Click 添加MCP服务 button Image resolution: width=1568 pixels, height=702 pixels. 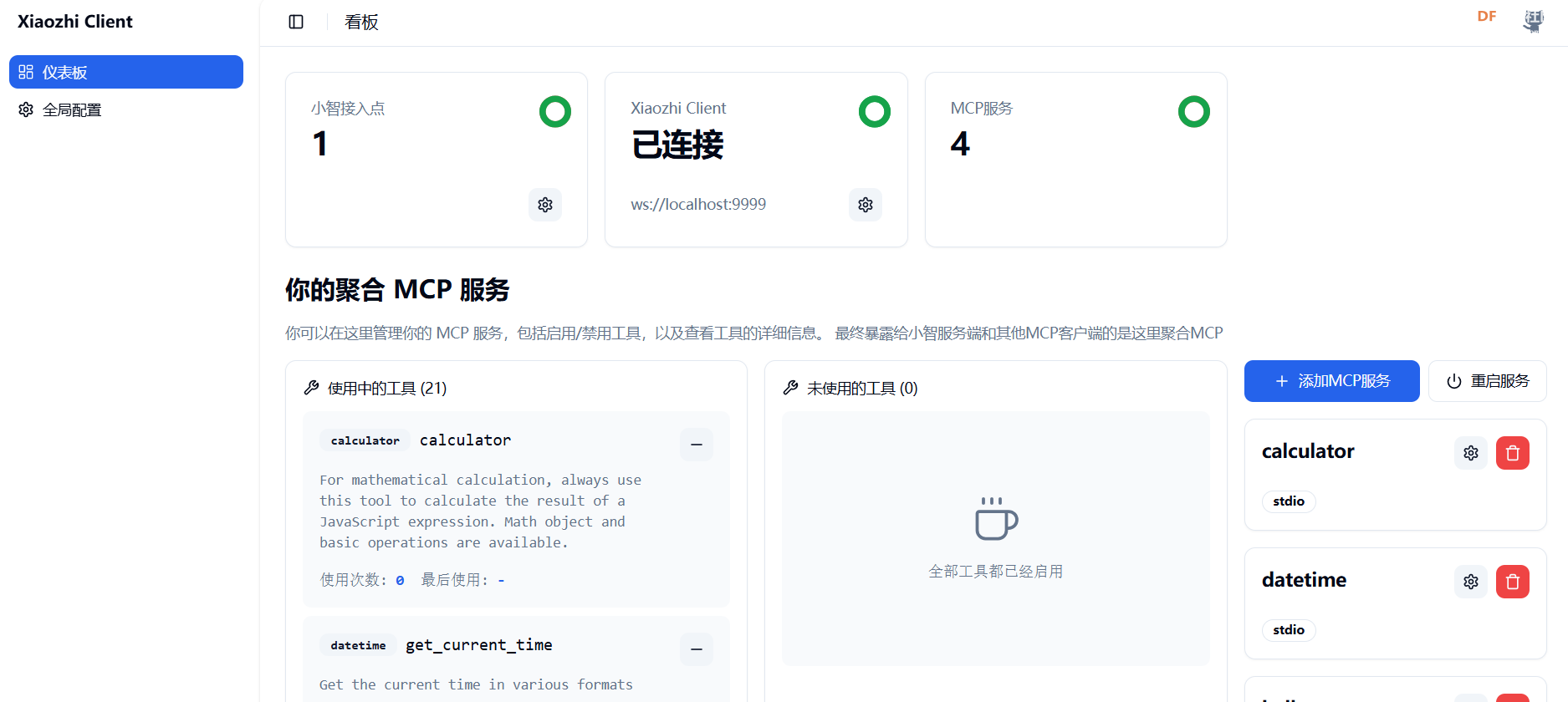click(1332, 381)
